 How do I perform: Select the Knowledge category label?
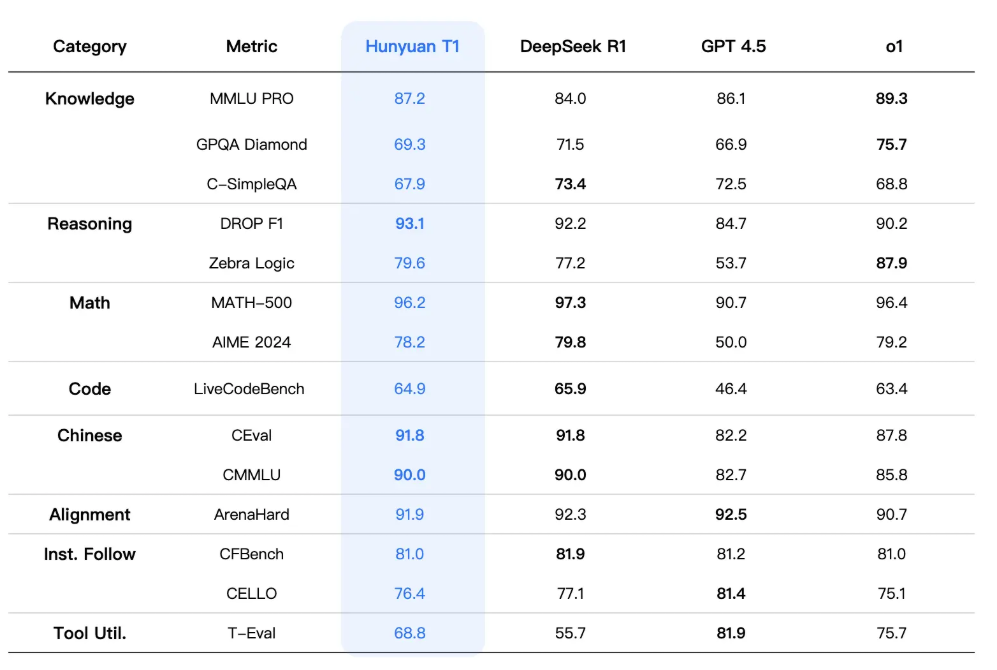click(x=90, y=99)
